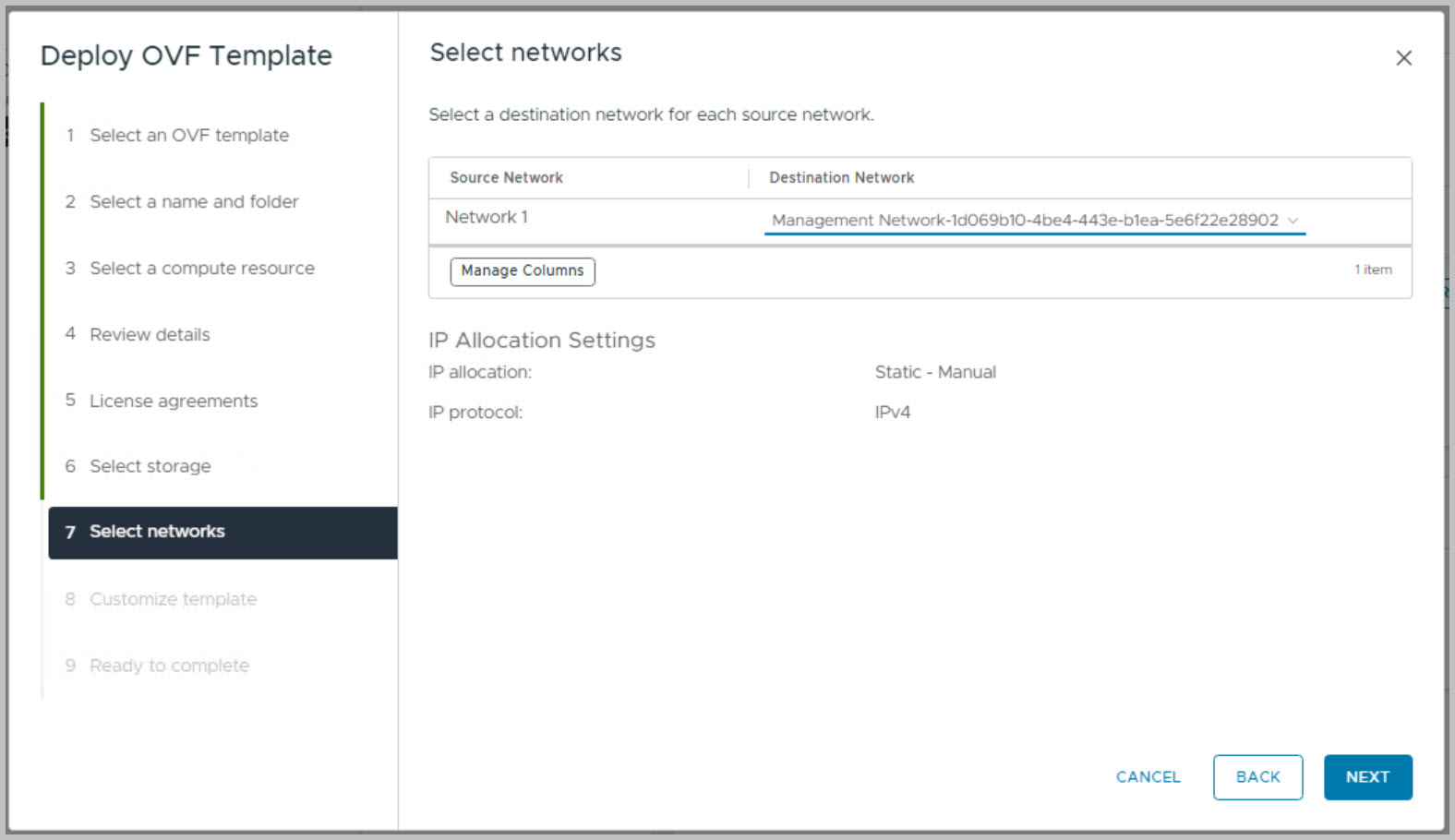Select the Network 1 row
Viewport: 1455px width, 840px height.
tap(487, 218)
